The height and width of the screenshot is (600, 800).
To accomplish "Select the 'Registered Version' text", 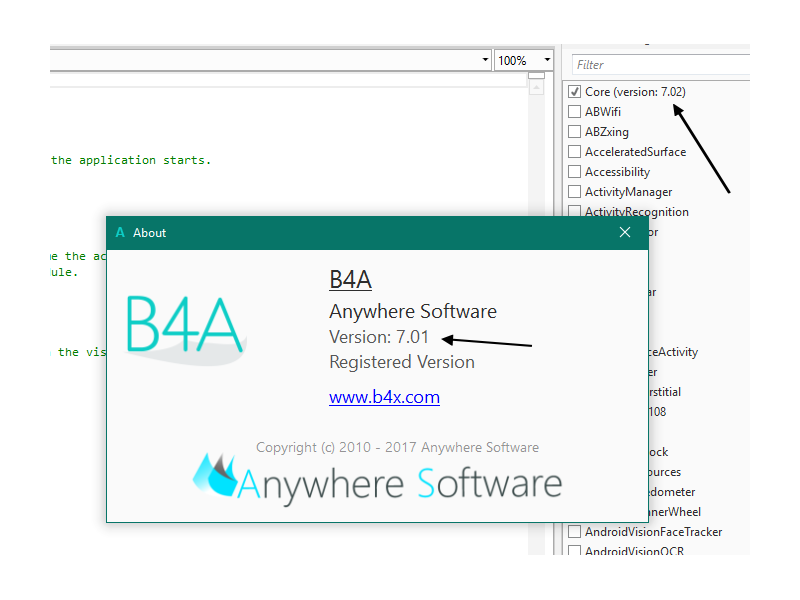I will (x=402, y=362).
